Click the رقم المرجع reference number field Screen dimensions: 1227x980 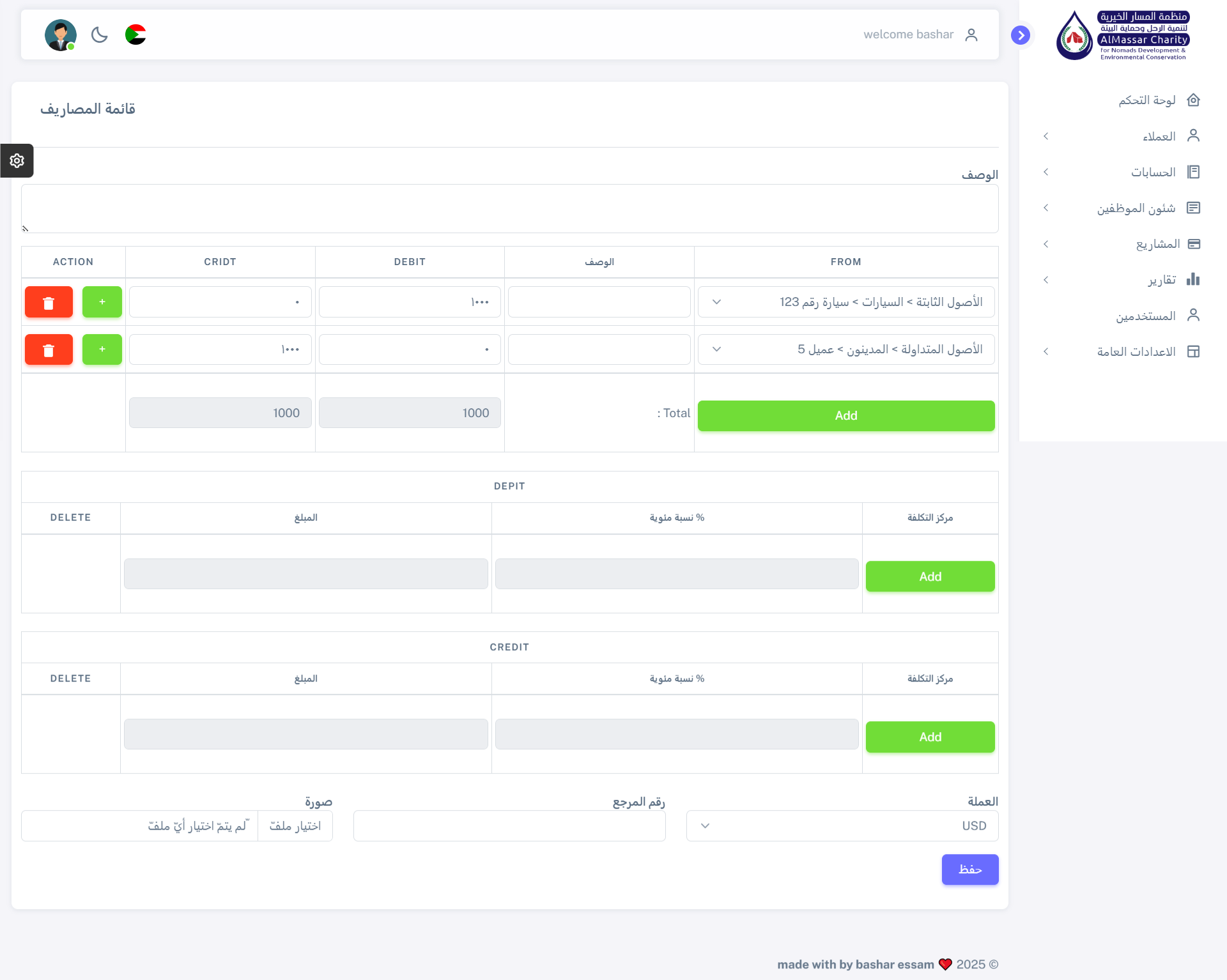pyautogui.click(x=509, y=826)
